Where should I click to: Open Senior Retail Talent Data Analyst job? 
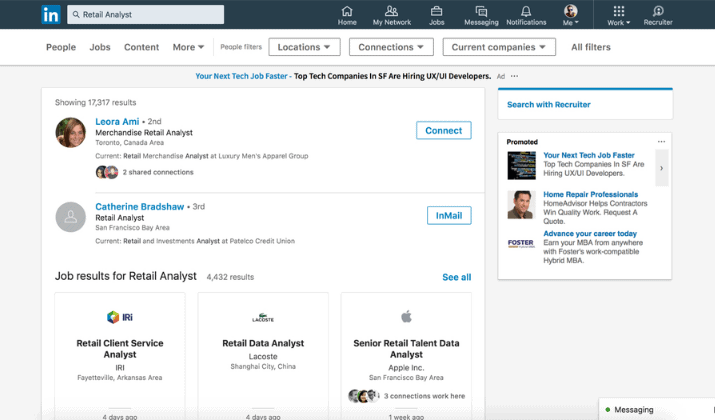[x=406, y=348]
